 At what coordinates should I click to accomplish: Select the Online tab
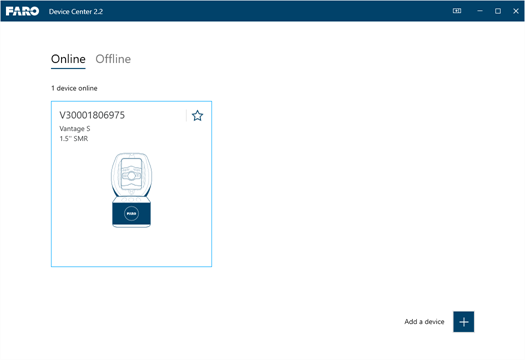pos(68,59)
